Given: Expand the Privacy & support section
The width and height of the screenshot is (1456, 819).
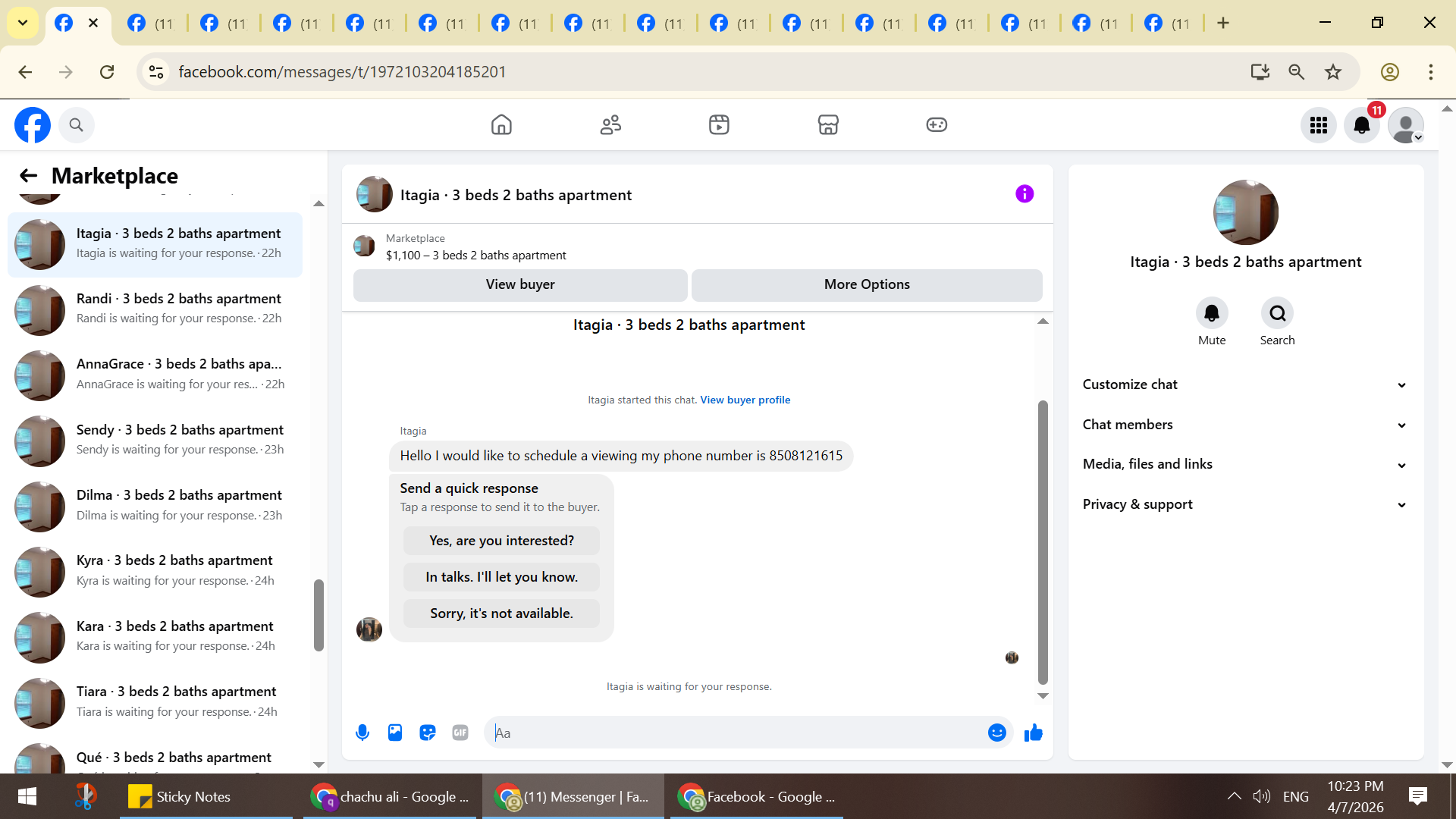Looking at the screenshot, I should (x=1245, y=504).
